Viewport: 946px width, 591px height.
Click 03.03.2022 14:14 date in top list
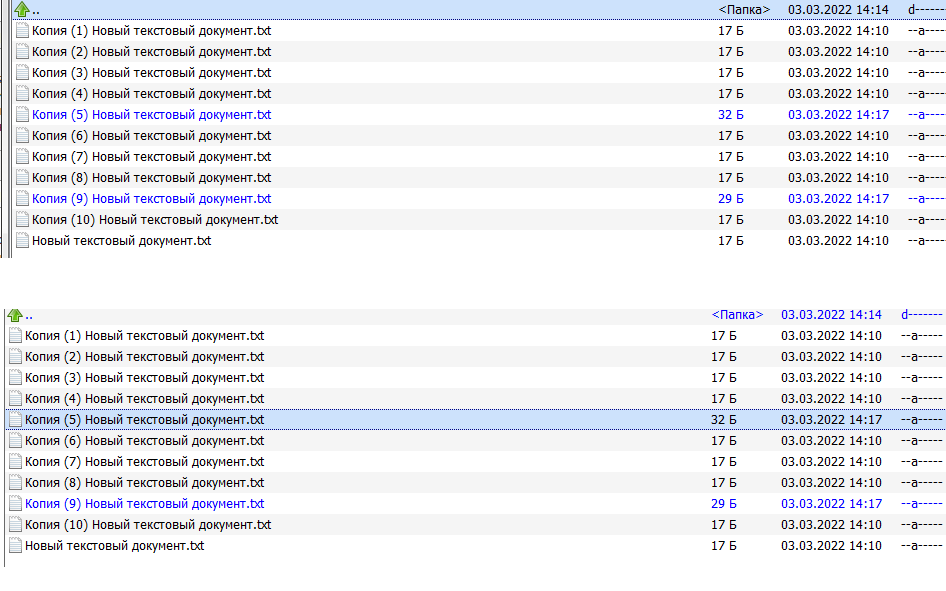[x=838, y=10]
